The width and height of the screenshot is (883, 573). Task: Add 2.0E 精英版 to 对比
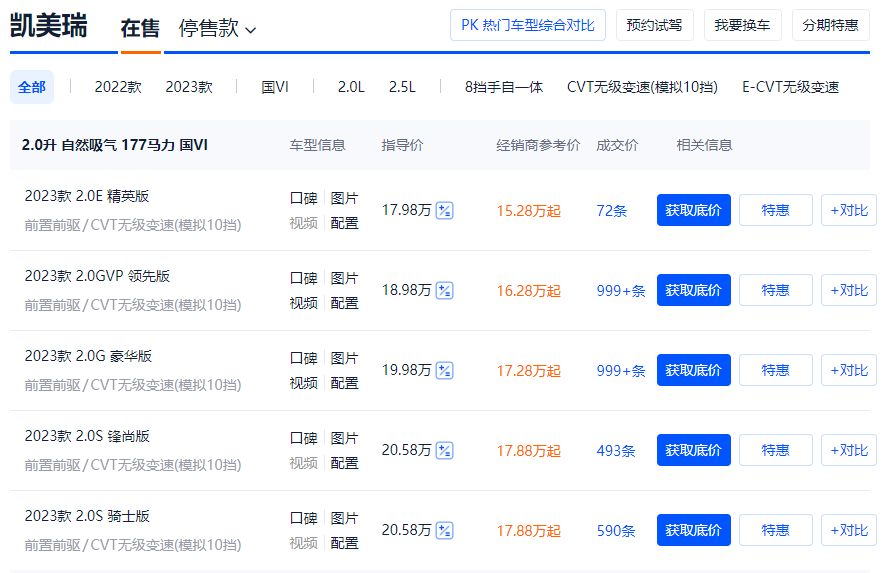coord(849,210)
